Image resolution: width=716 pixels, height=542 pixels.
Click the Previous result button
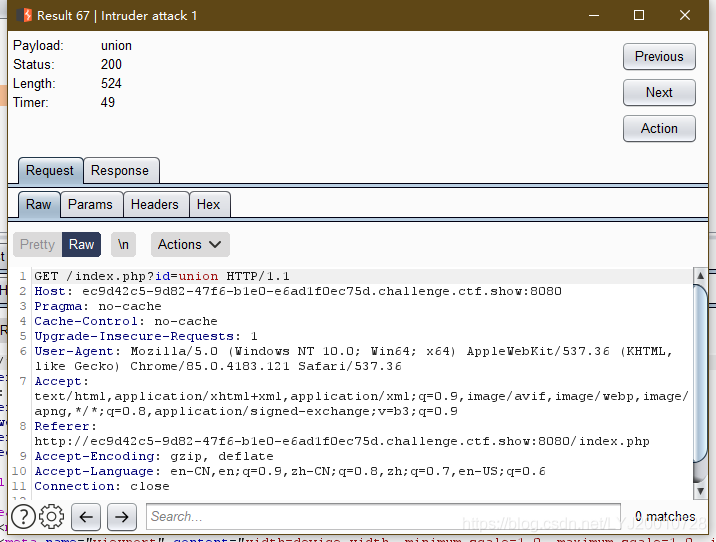(x=659, y=57)
